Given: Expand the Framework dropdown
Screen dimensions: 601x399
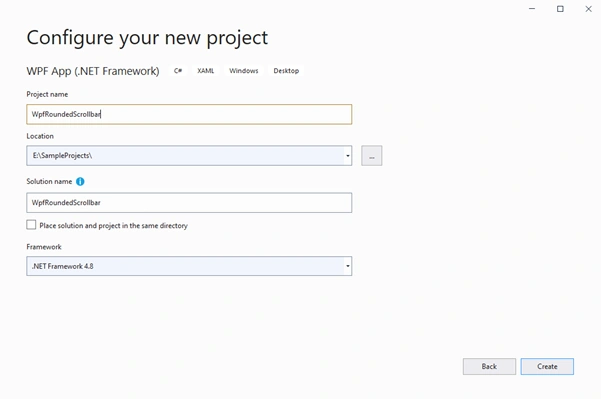Looking at the screenshot, I should coord(348,266).
